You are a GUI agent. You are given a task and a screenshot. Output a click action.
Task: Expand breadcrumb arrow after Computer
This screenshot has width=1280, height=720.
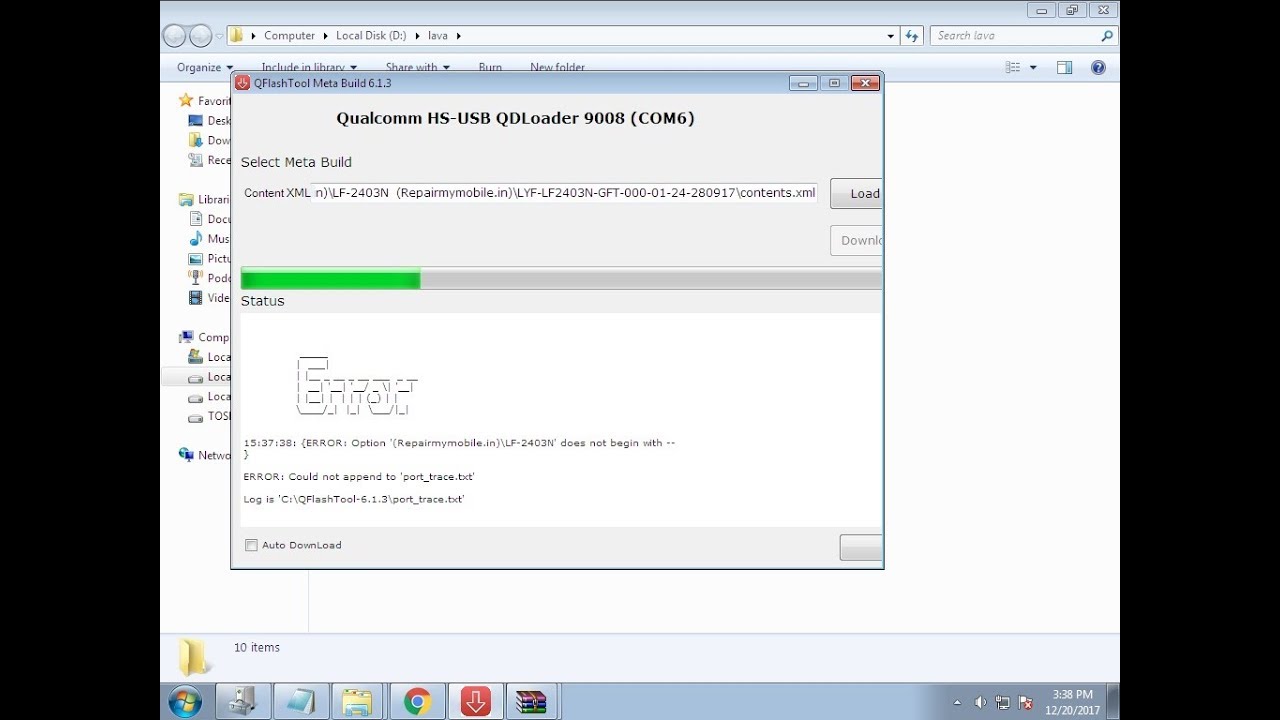[x=325, y=36]
